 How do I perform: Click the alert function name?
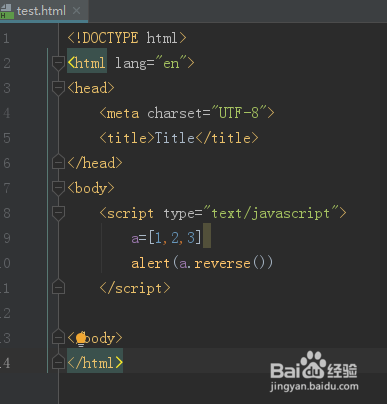click(x=150, y=263)
